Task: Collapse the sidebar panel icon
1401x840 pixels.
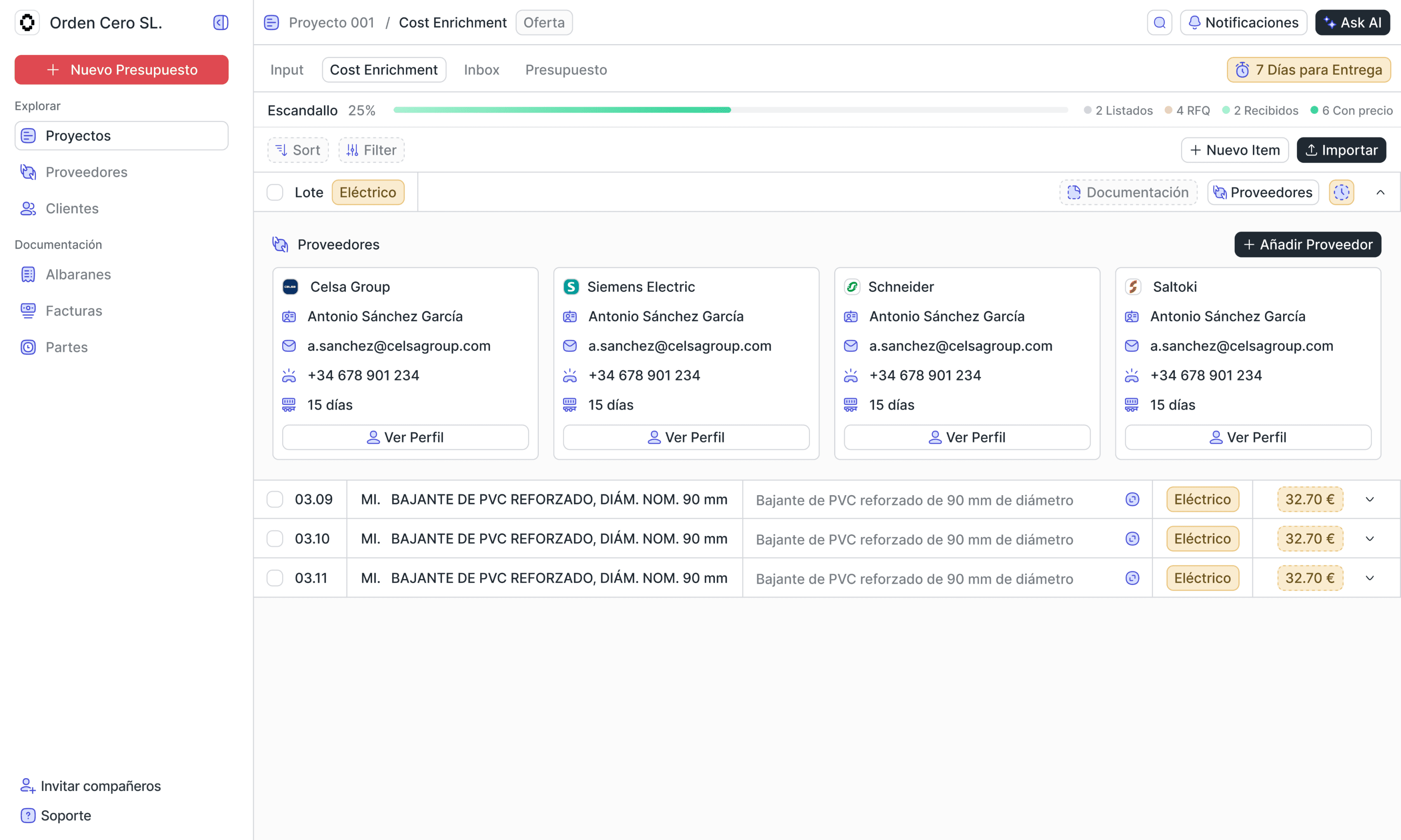Action: (x=220, y=23)
